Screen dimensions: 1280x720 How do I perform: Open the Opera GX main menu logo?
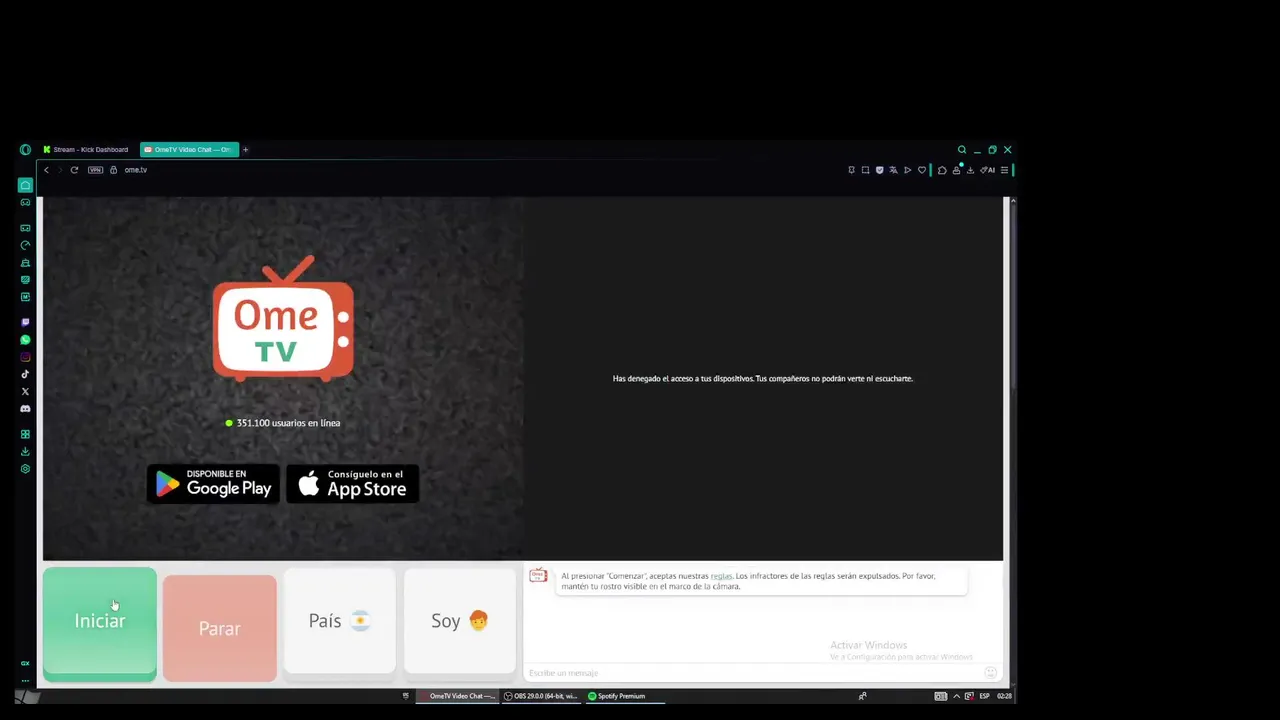click(25, 150)
